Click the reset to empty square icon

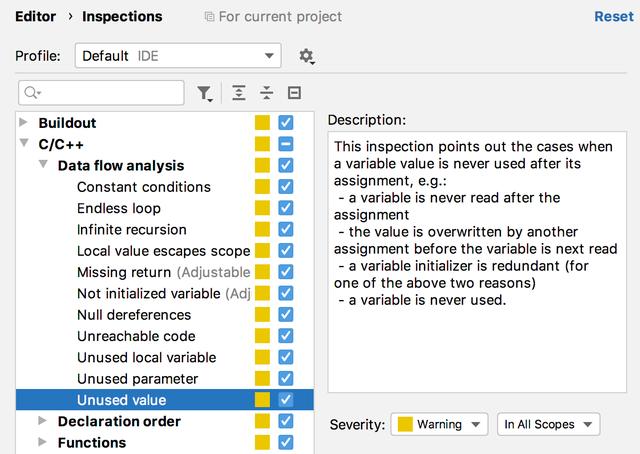[x=294, y=93]
